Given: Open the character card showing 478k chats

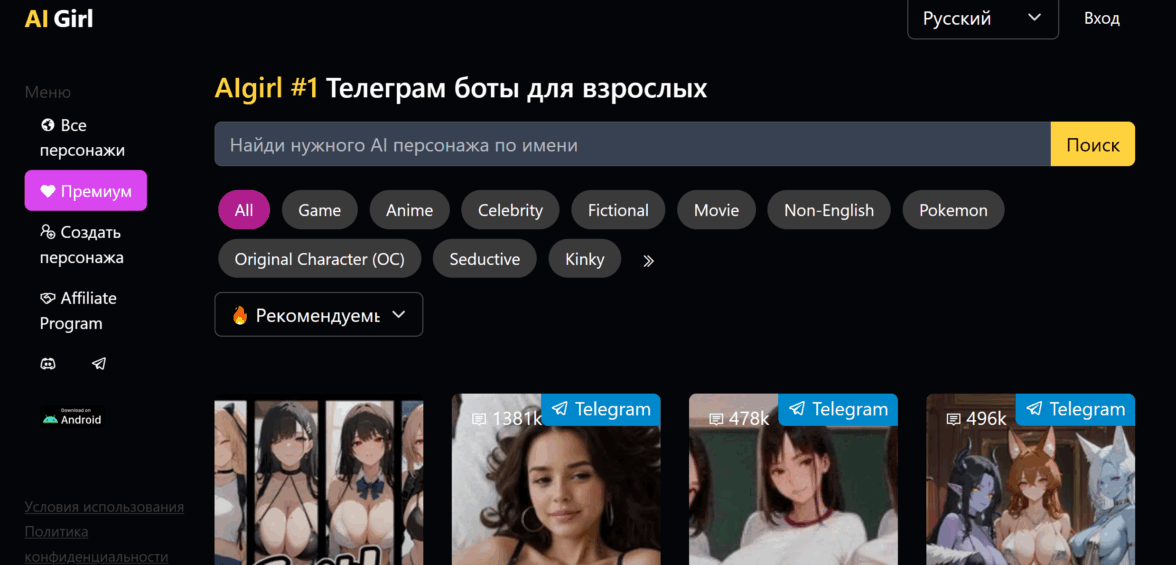Looking at the screenshot, I should tap(793, 480).
